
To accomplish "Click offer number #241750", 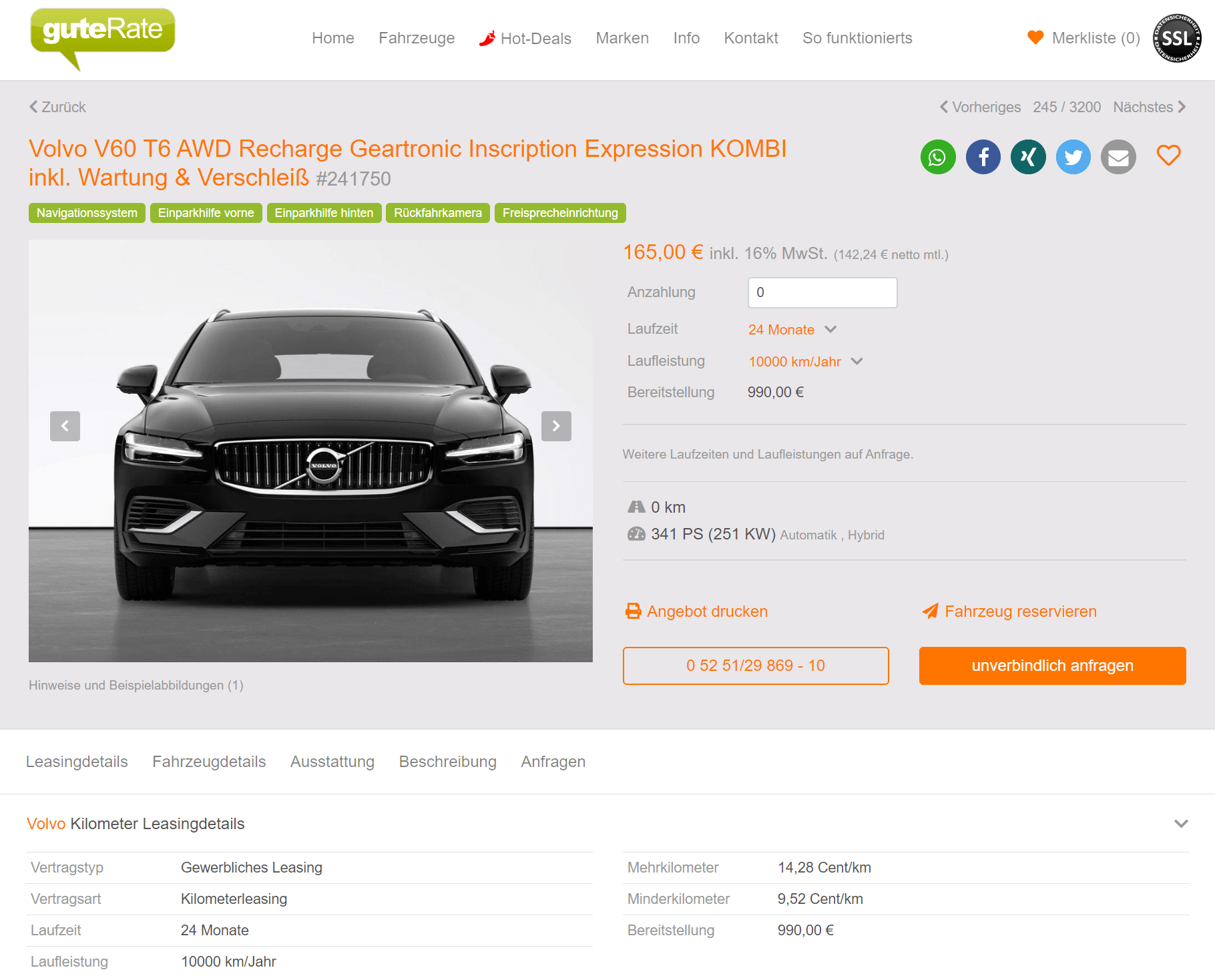I will tap(353, 179).
